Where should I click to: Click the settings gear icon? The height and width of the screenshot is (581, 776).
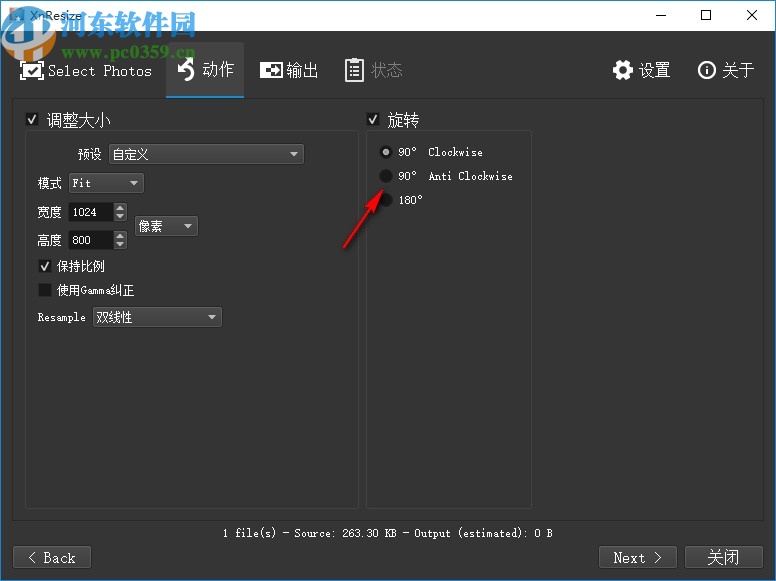[x=623, y=70]
